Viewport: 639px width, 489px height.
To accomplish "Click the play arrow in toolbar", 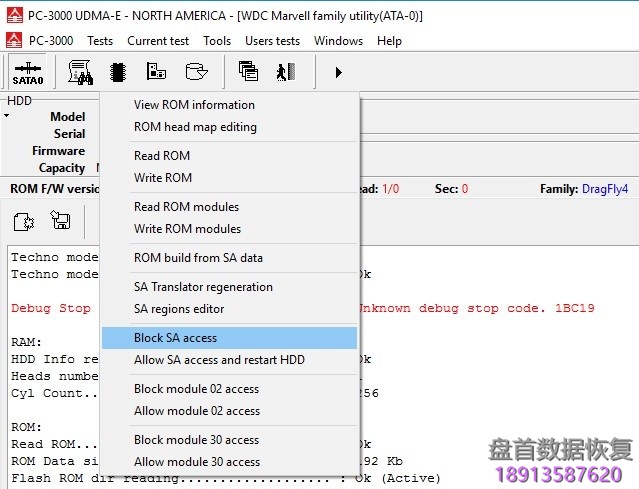I will [338, 73].
